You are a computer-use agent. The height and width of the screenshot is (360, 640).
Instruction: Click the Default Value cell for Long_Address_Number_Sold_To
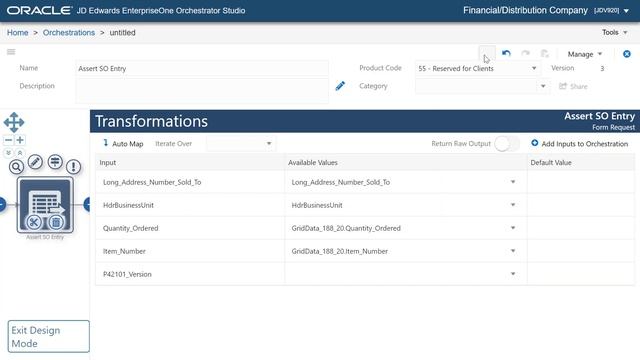coord(581,182)
